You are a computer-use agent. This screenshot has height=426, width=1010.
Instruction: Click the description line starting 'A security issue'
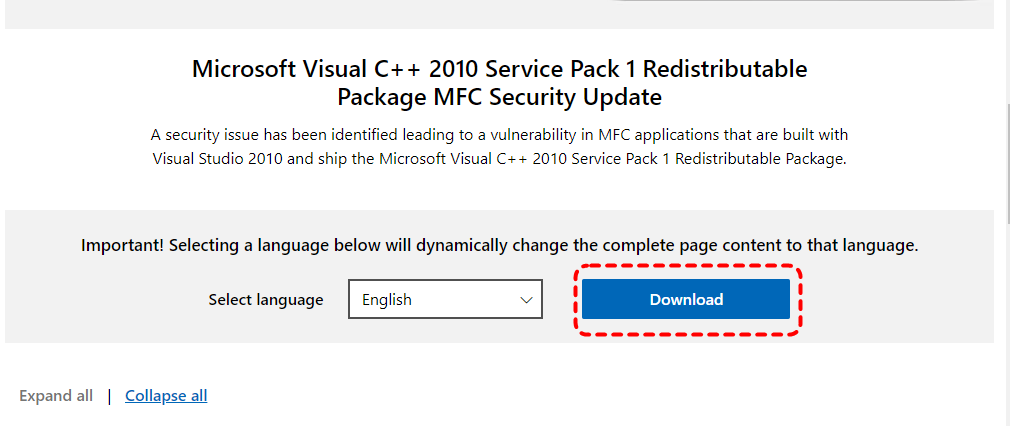click(x=499, y=134)
